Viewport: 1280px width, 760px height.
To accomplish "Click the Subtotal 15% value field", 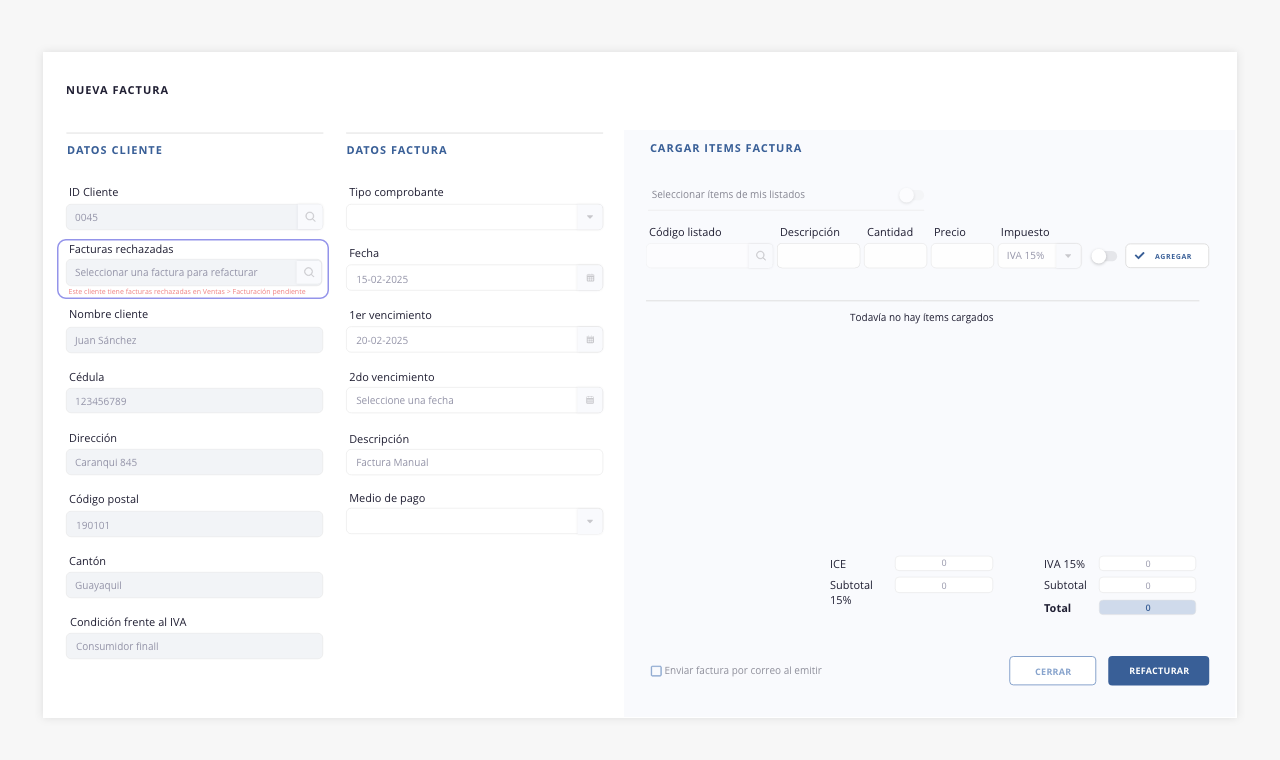I will click(944, 585).
